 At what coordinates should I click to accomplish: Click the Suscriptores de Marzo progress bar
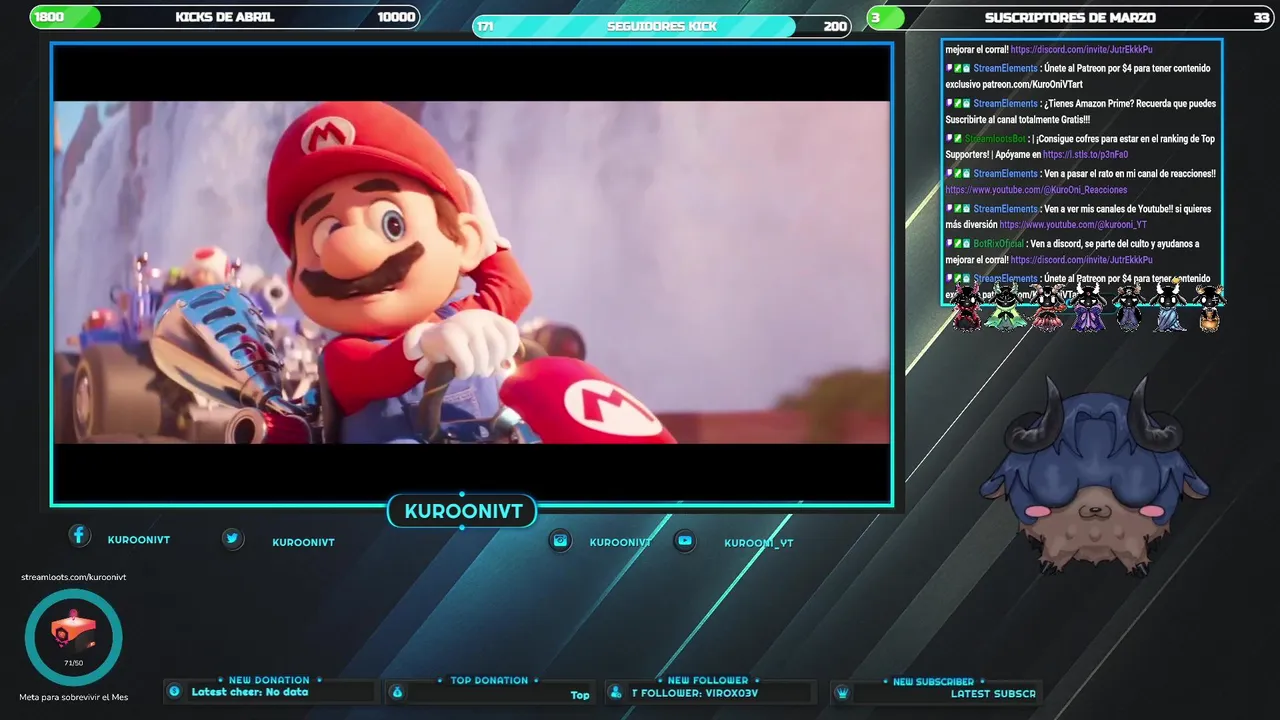click(1069, 17)
